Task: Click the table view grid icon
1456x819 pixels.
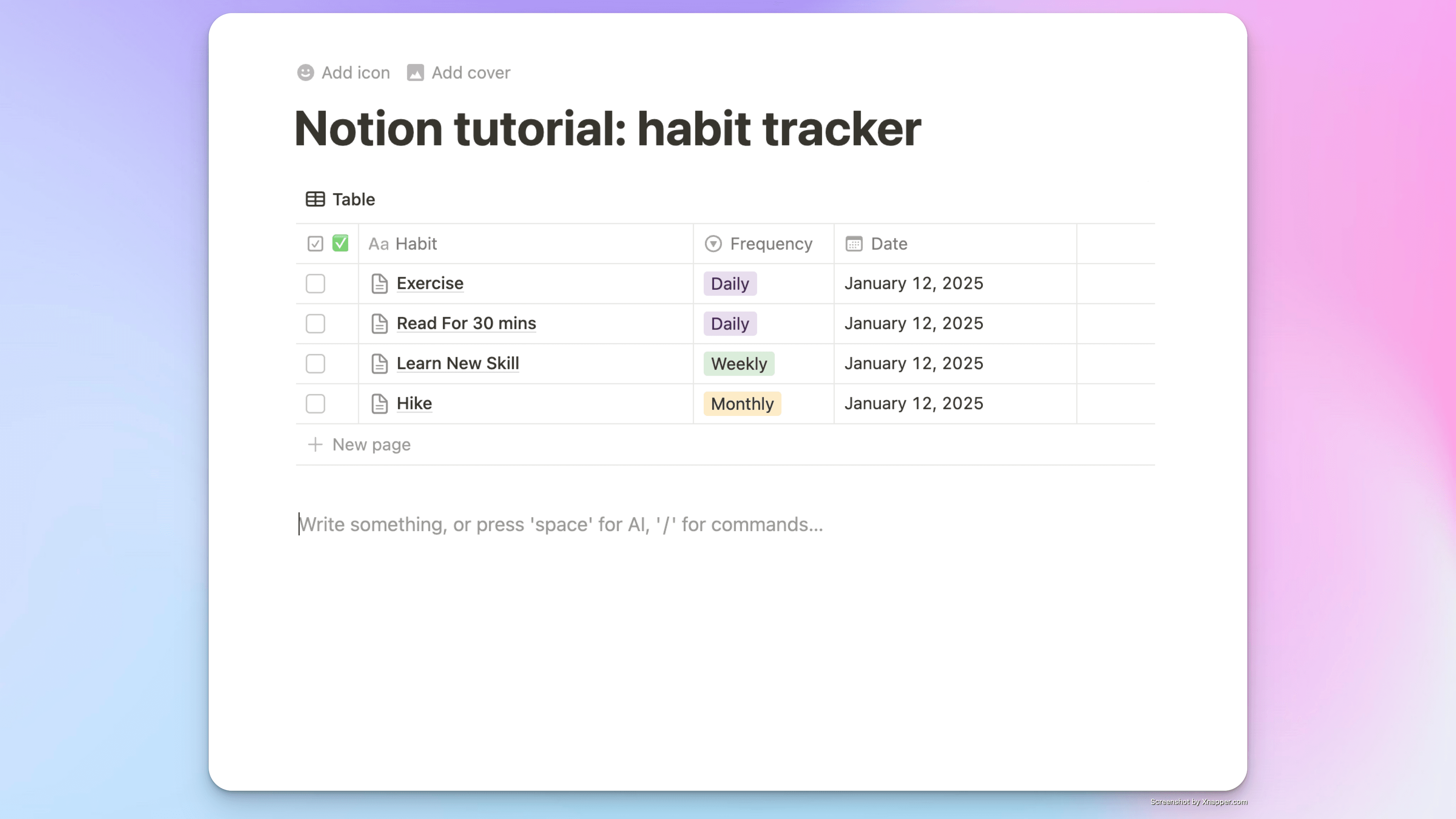Action: [x=315, y=199]
